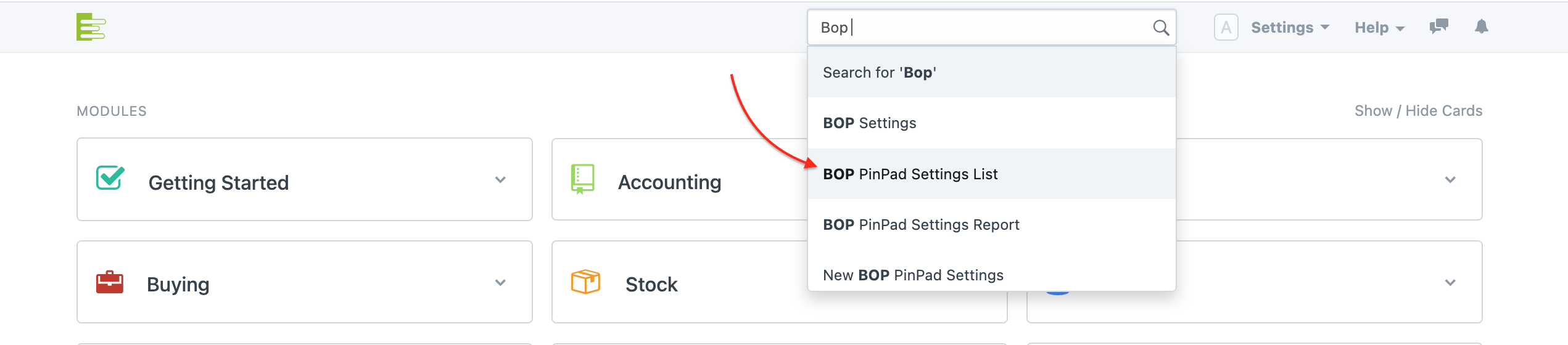Click the user avatar letter A

click(x=1226, y=28)
